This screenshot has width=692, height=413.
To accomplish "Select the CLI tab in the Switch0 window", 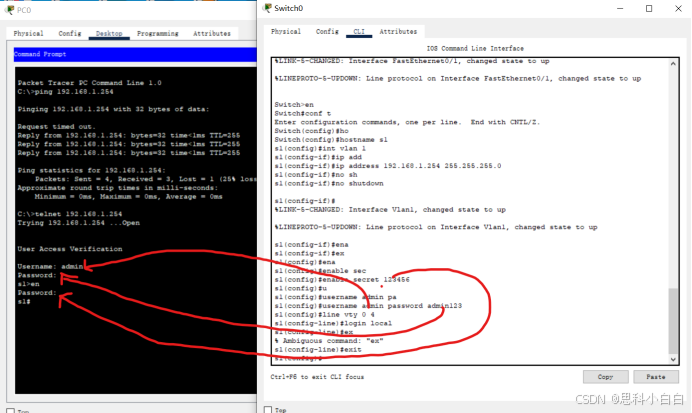I will click(359, 32).
